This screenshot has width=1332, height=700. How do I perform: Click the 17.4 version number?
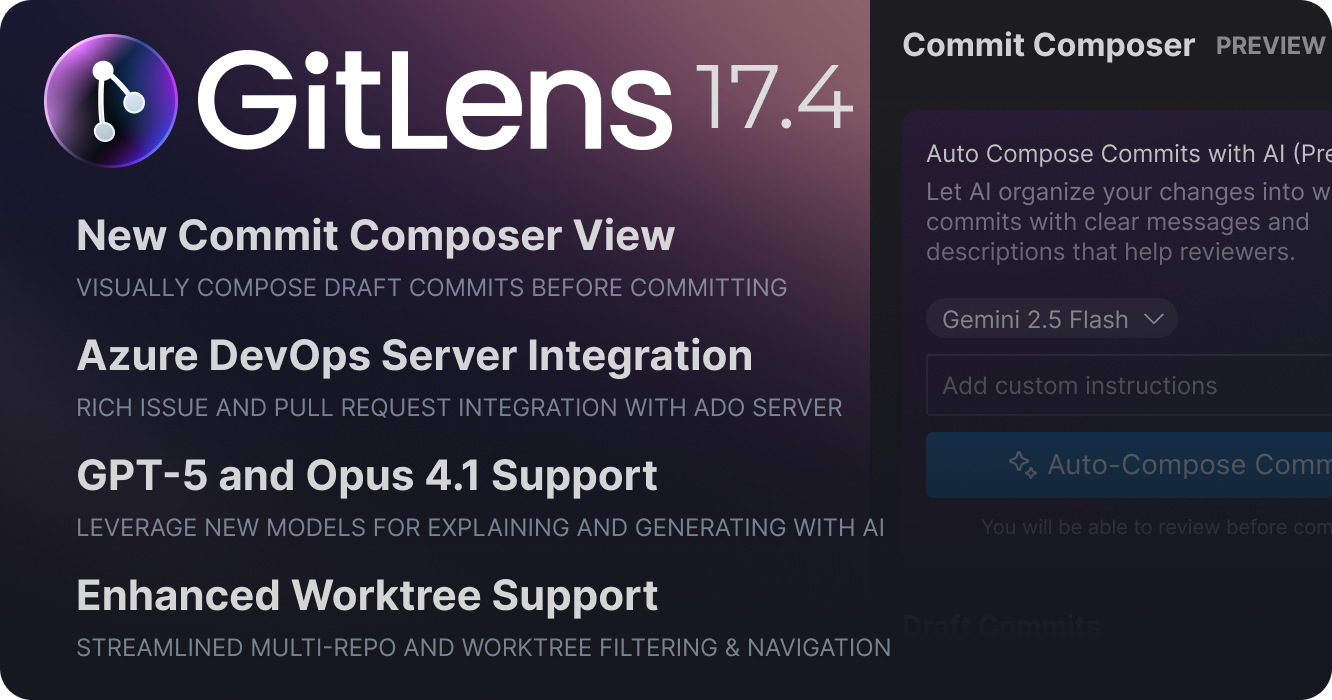pos(774,97)
